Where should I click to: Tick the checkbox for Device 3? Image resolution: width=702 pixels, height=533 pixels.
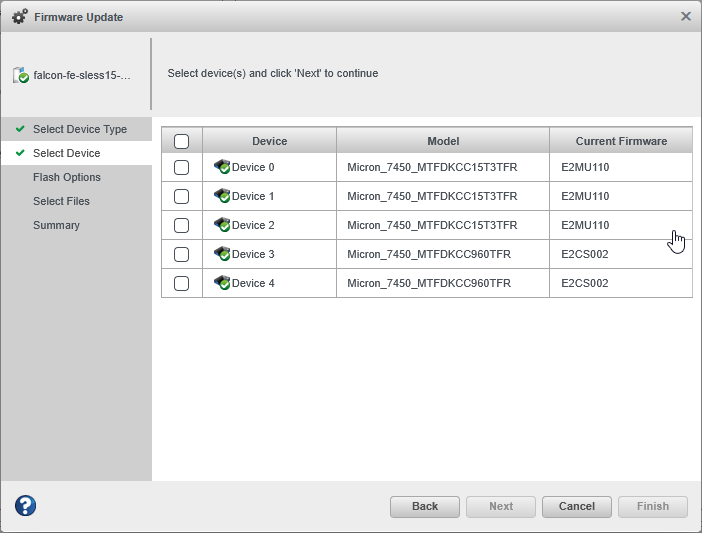coord(182,254)
